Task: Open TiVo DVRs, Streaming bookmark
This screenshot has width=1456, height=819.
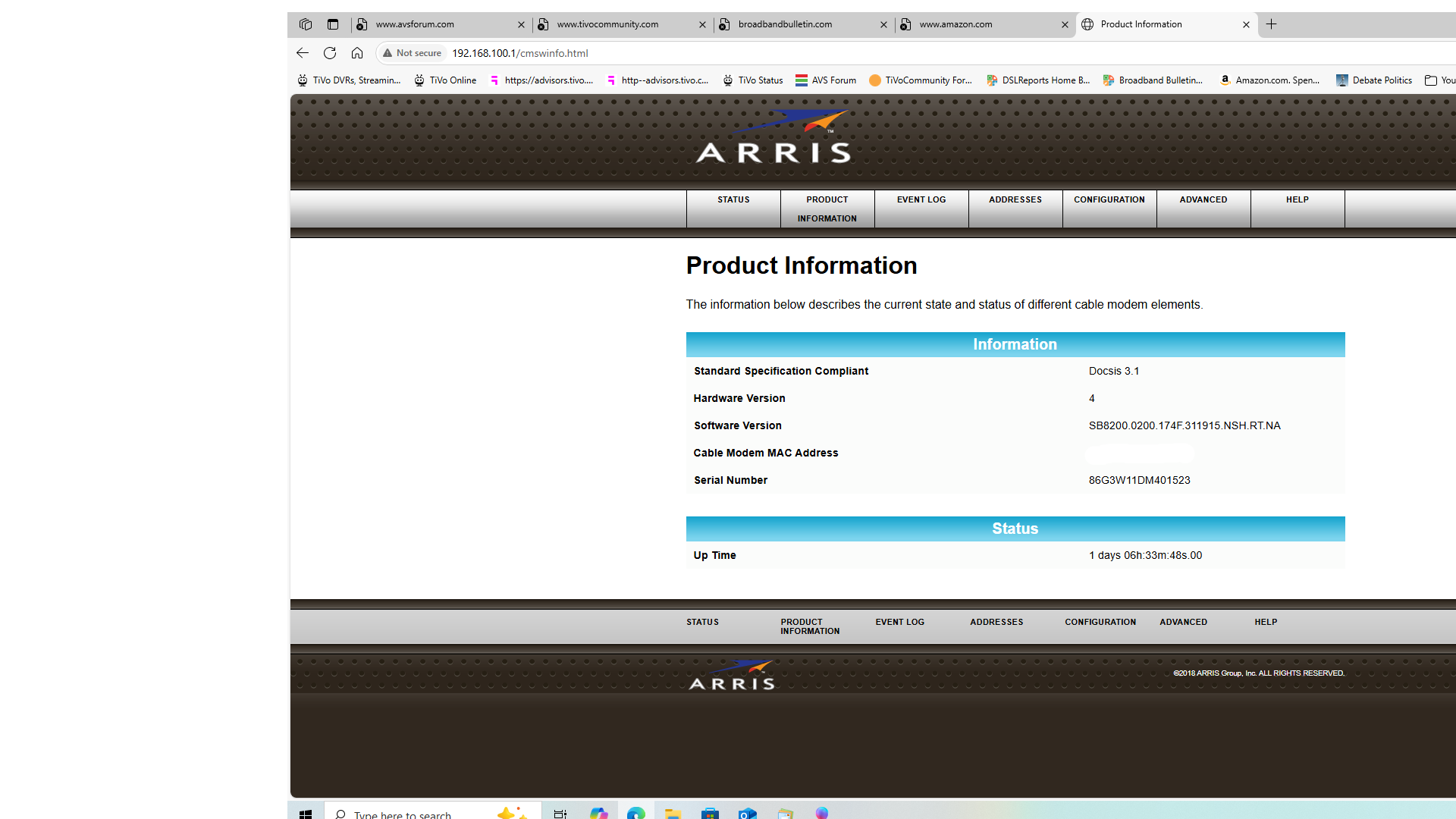Action: click(348, 80)
